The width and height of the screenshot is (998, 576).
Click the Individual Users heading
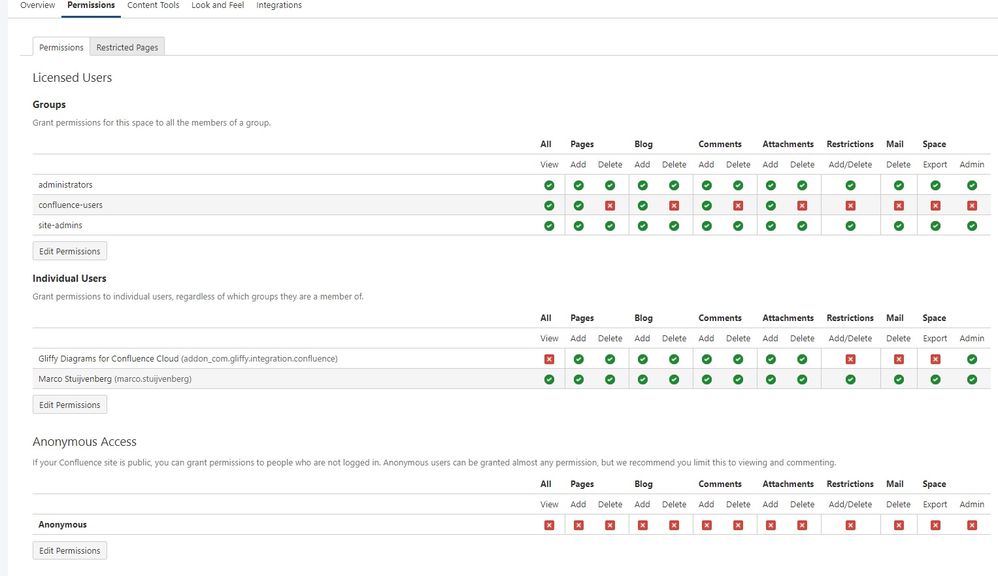tap(69, 278)
